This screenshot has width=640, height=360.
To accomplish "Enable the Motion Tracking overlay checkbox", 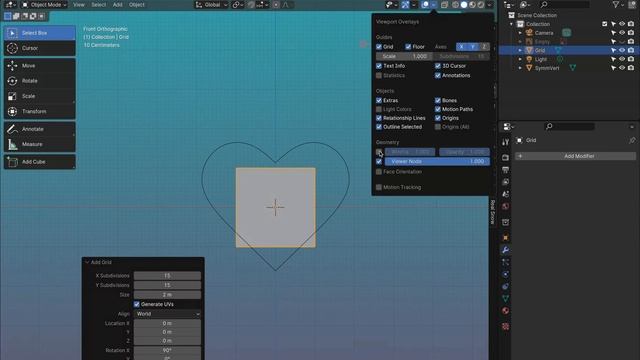I will point(379,187).
